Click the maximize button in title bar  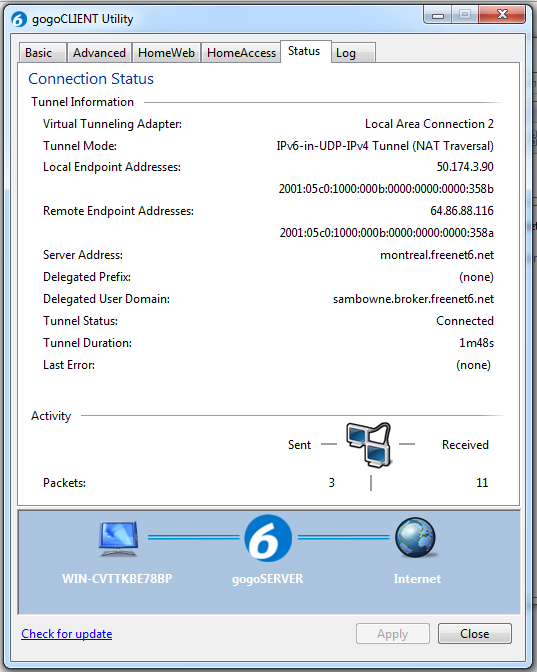coord(465,15)
